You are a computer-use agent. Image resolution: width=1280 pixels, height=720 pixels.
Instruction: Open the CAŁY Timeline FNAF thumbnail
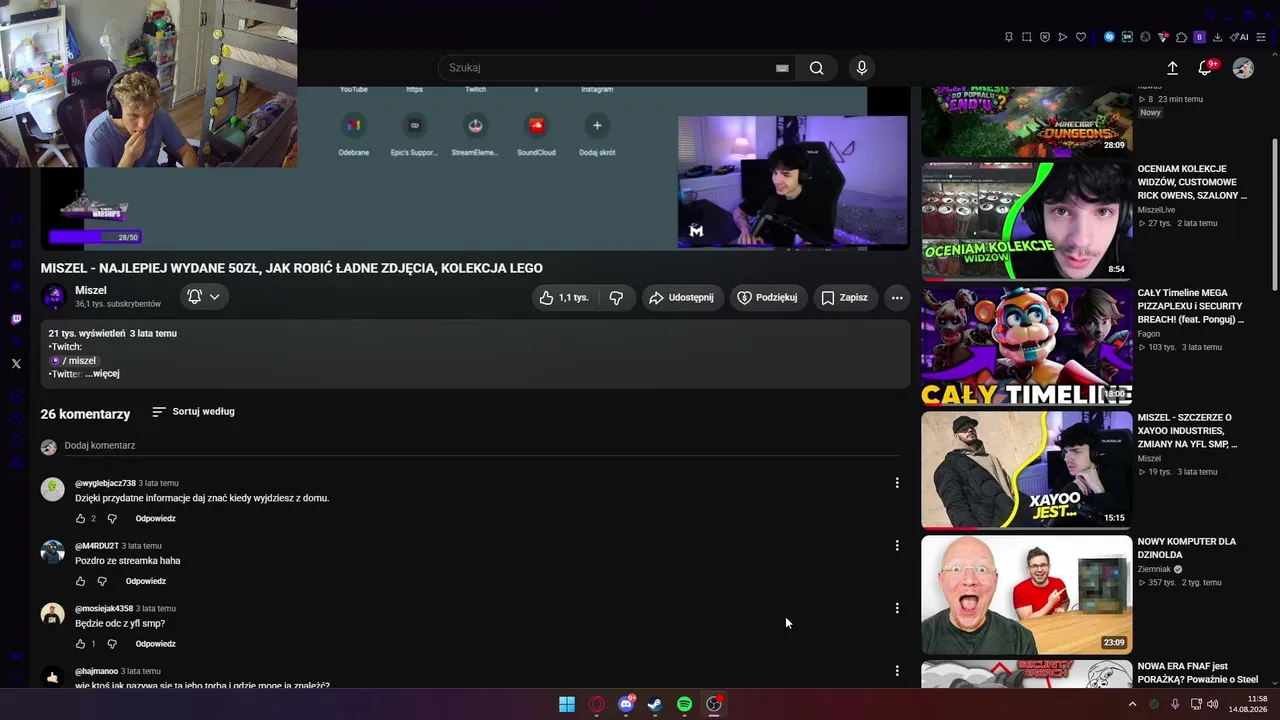[x=1026, y=346]
